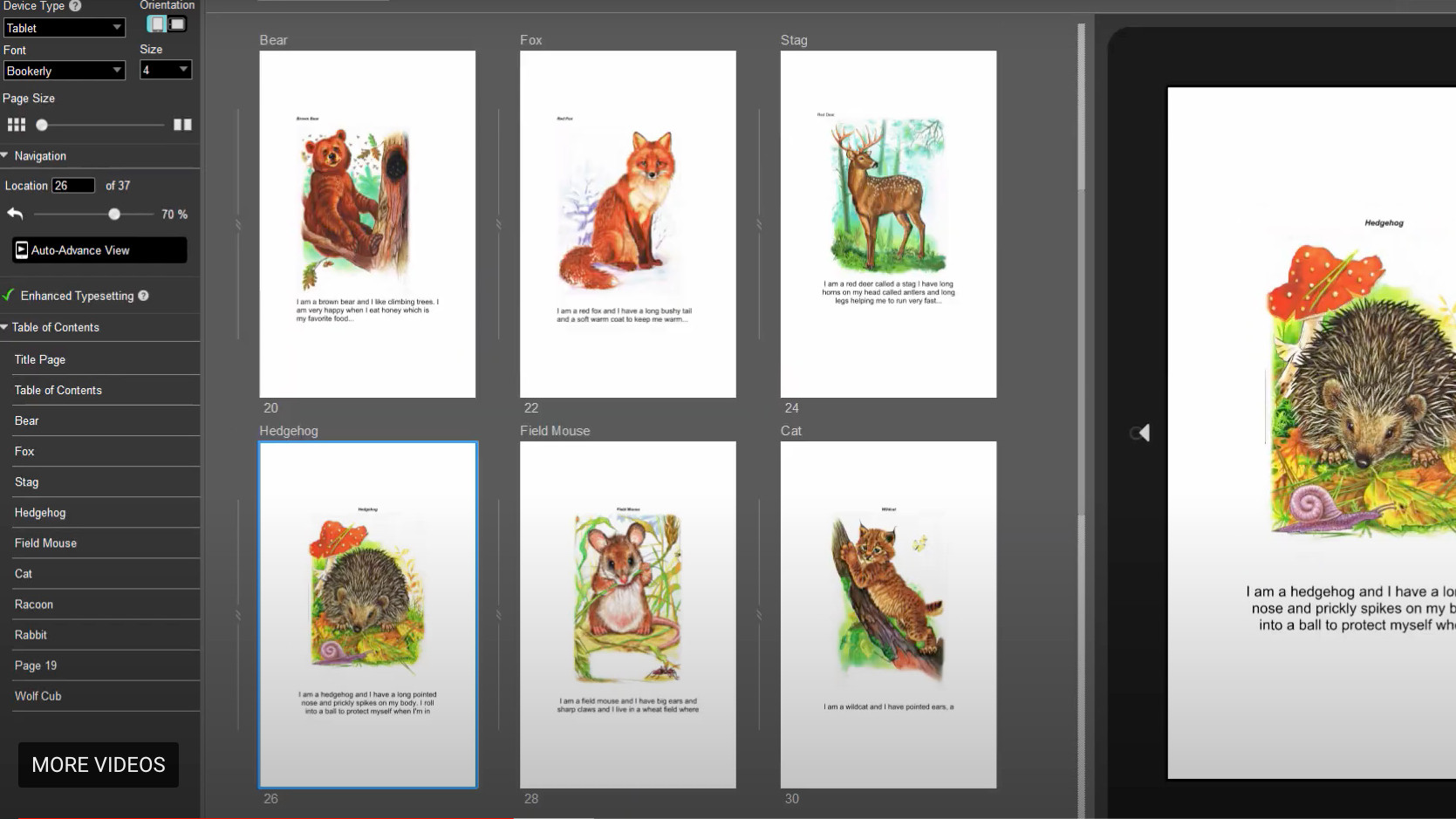Image resolution: width=1456 pixels, height=819 pixels.
Task: Enable Auto-Advance View
Action: pyautogui.click(x=98, y=249)
